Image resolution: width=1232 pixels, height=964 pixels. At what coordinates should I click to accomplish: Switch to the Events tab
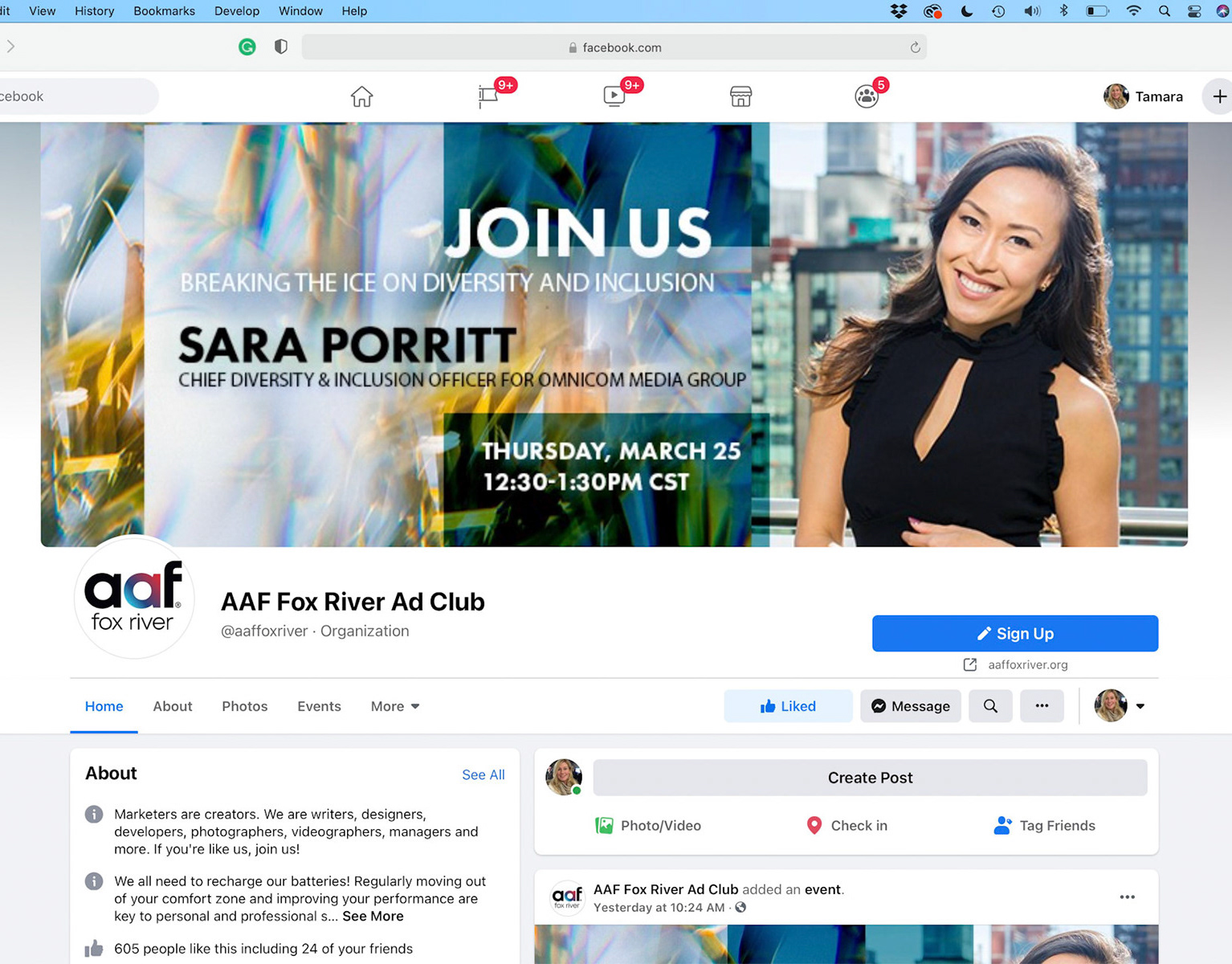coord(319,706)
